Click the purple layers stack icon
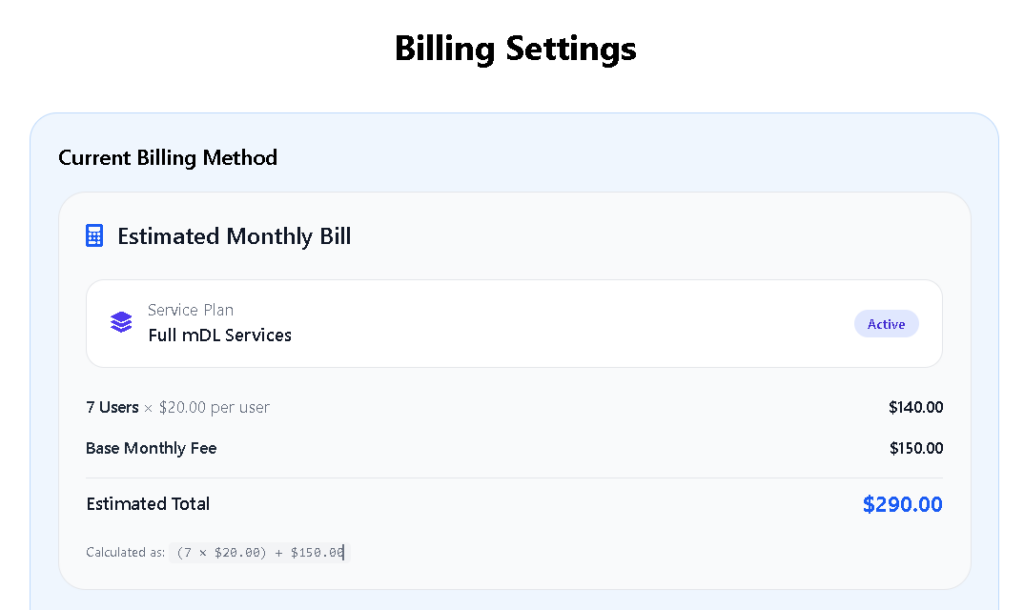 click(121, 322)
